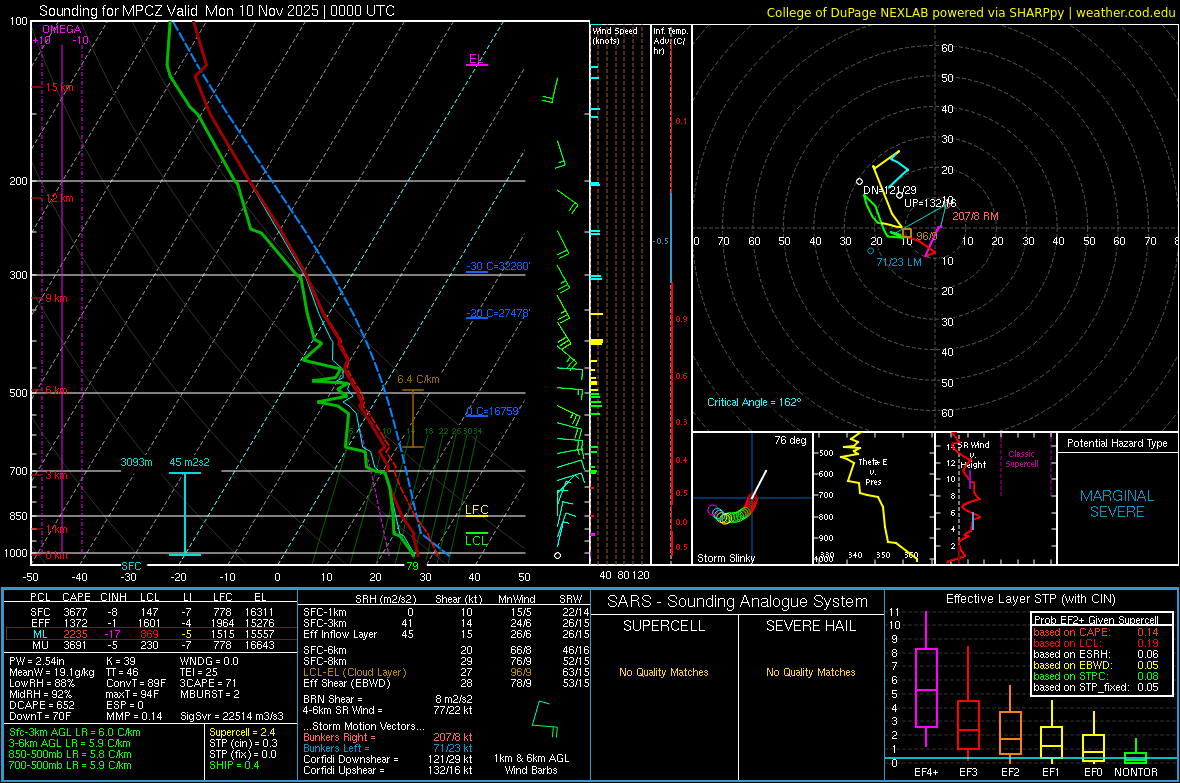The height and width of the screenshot is (783, 1180).
Task: Click the SigSvr = 22514 m3/s3 value
Action: (232, 717)
